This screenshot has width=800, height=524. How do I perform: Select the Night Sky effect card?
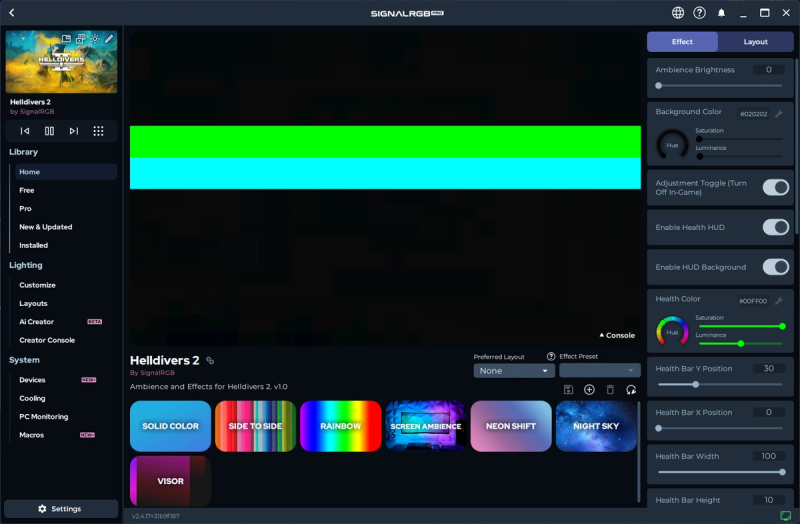point(596,426)
